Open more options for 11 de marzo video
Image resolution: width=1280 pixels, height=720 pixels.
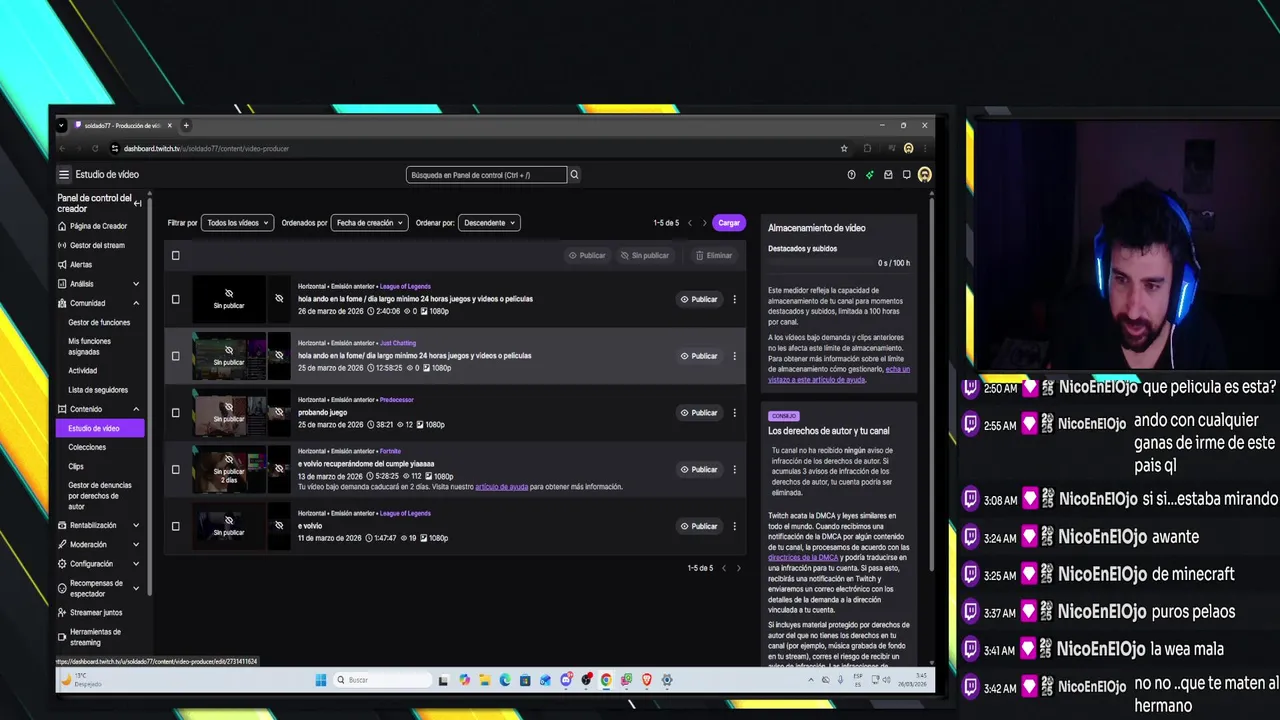pyautogui.click(x=734, y=526)
